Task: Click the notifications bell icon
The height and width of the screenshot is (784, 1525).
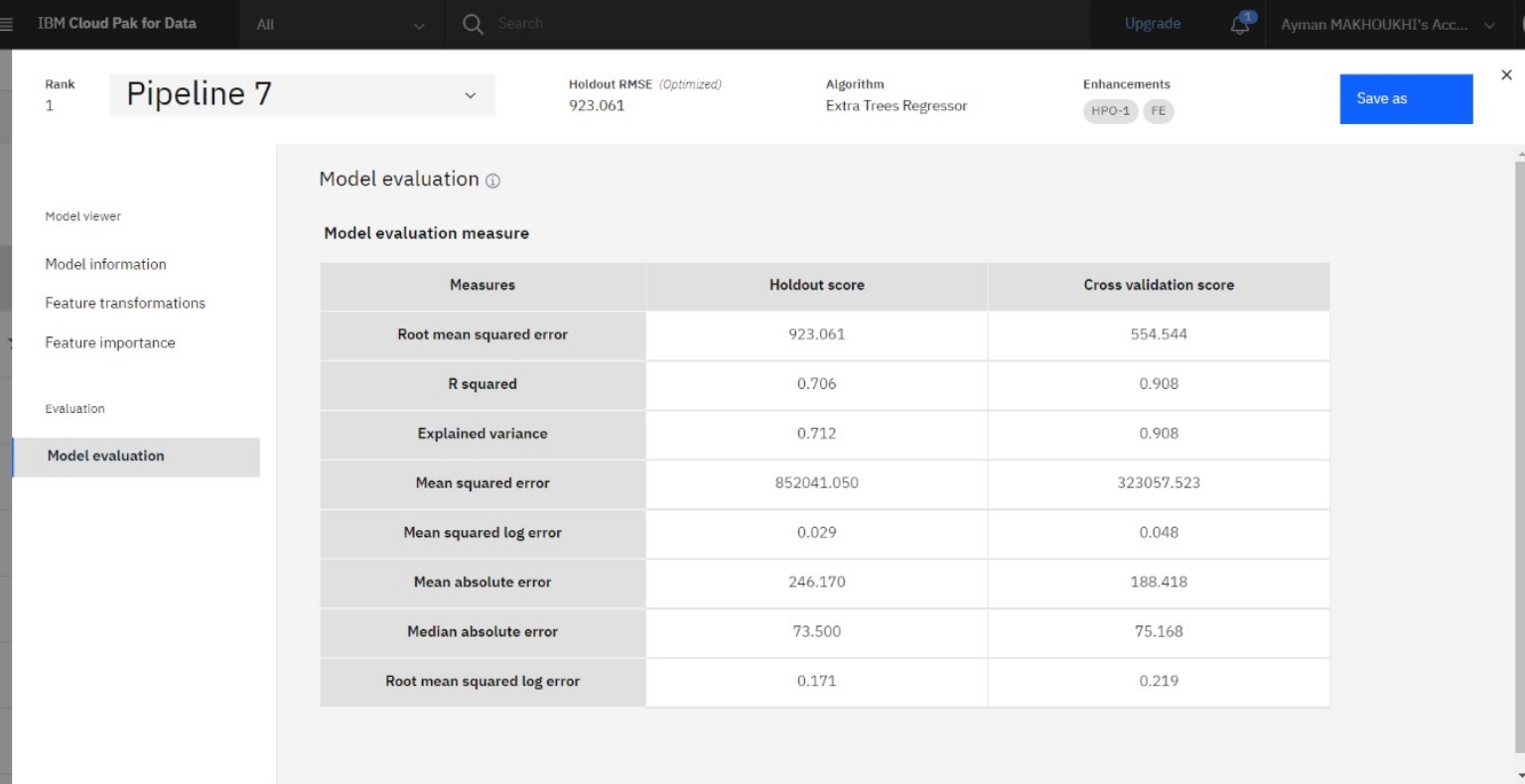Action: [x=1240, y=25]
